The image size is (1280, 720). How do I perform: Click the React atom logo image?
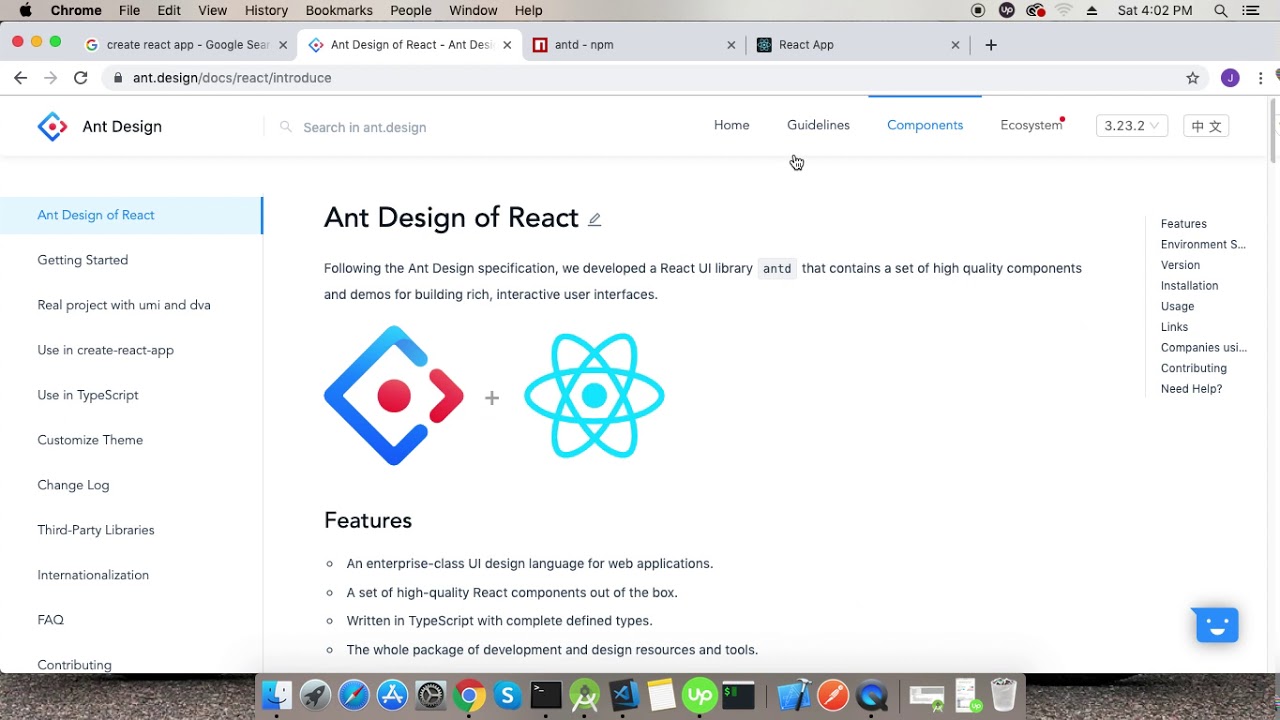[x=594, y=396]
